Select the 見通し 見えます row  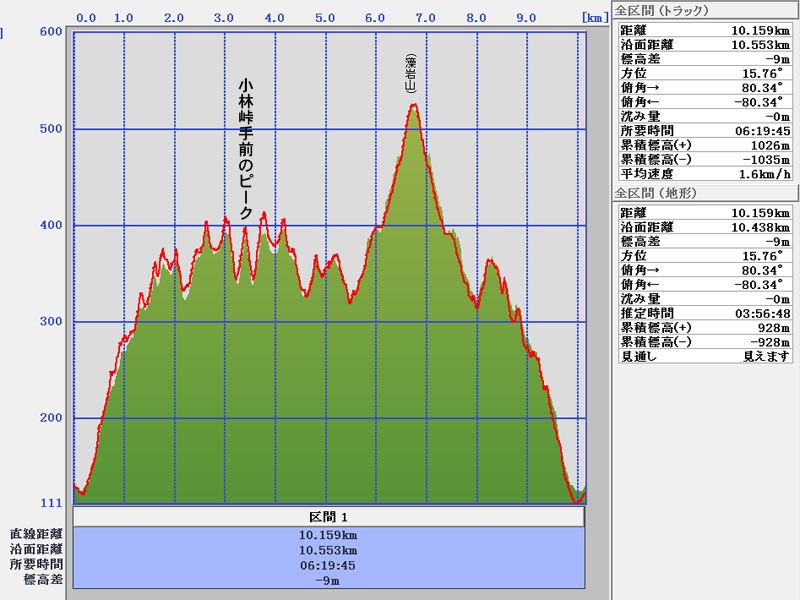coord(705,356)
